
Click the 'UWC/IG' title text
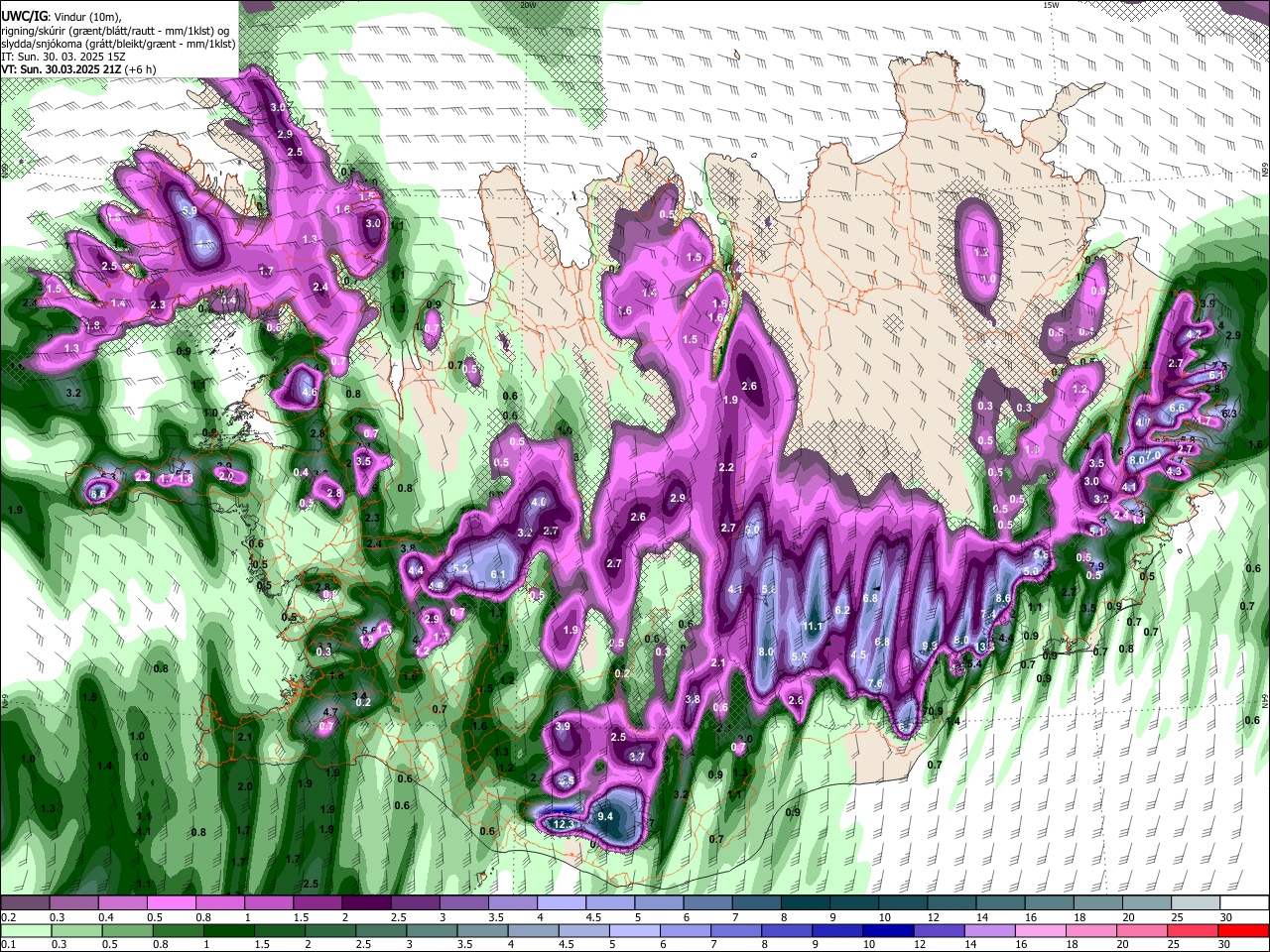23,17
